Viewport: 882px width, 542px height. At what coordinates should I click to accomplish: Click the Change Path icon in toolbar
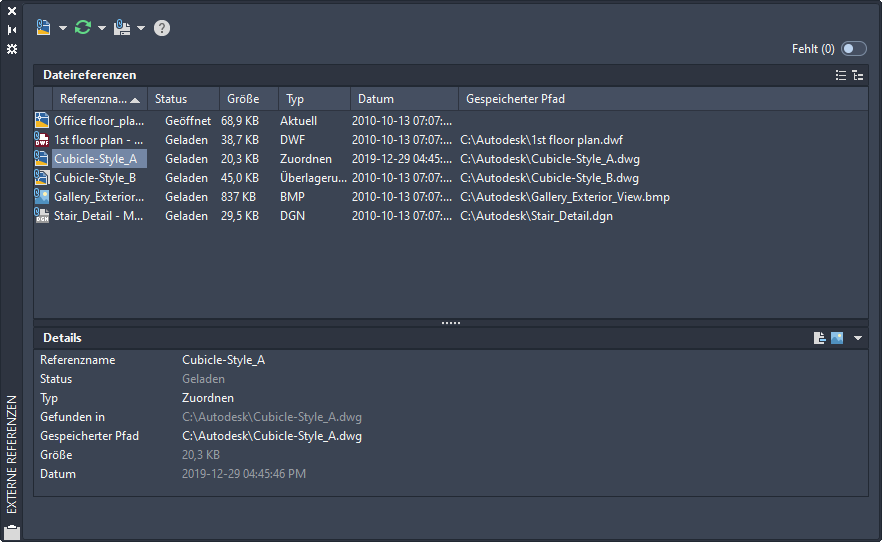[122, 28]
